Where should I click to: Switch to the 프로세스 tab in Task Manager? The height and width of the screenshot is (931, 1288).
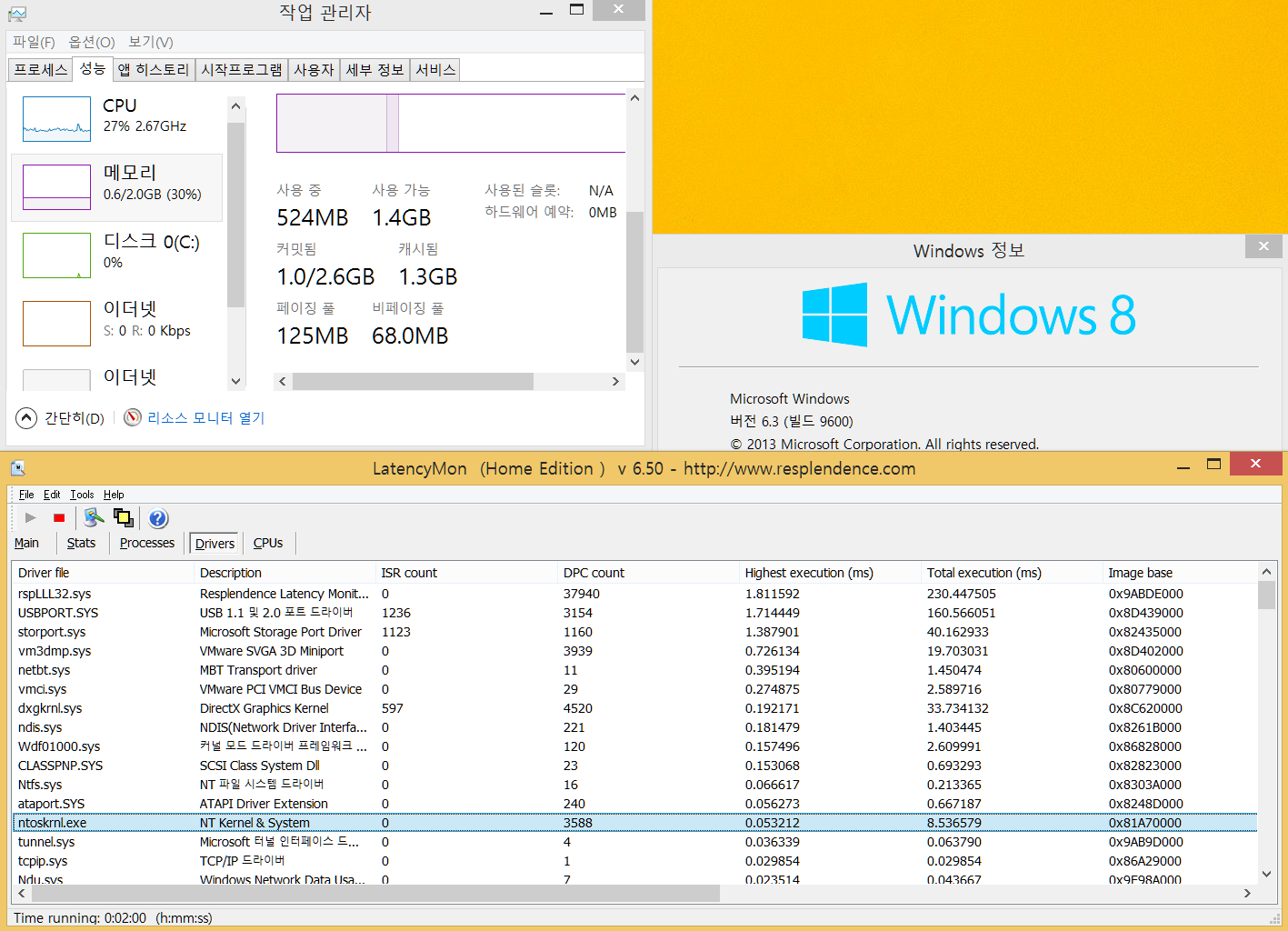[41, 70]
